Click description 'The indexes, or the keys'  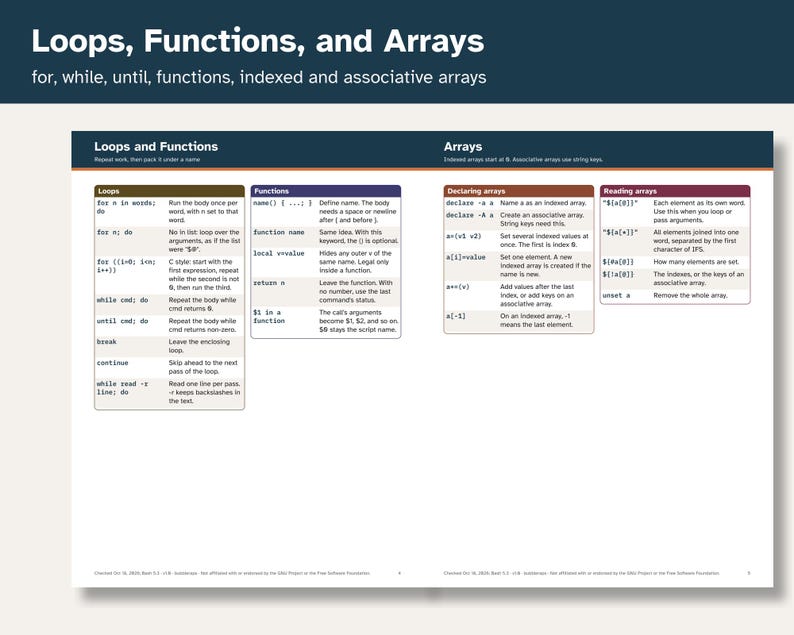[699, 279]
